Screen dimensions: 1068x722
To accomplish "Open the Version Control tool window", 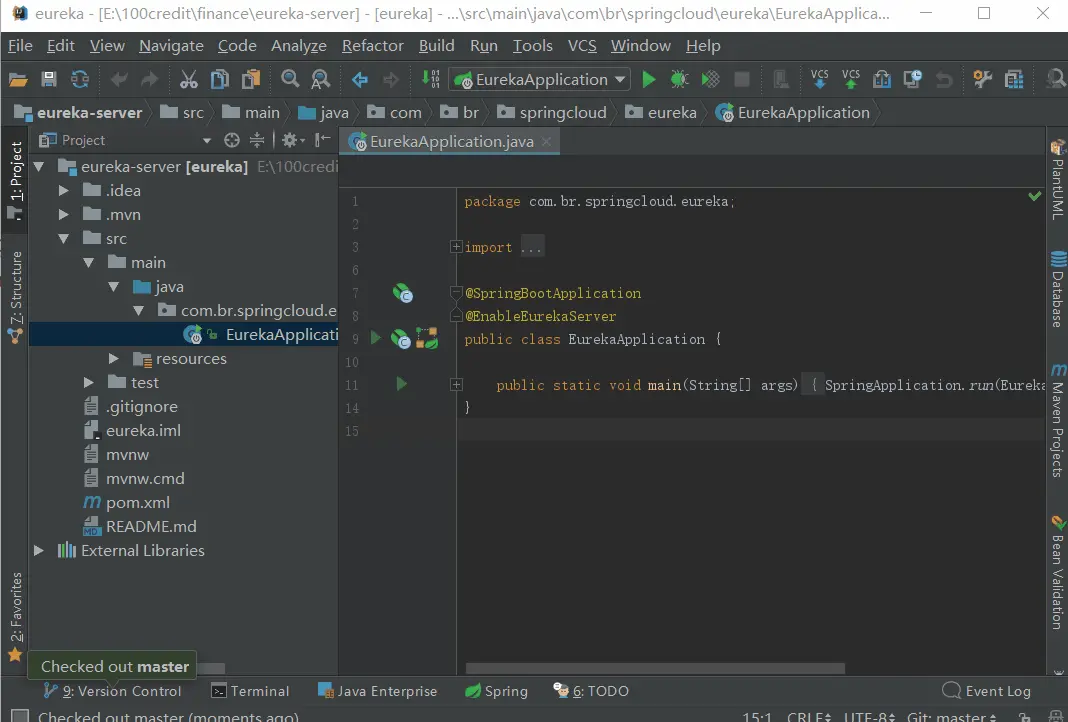I will coord(112,691).
